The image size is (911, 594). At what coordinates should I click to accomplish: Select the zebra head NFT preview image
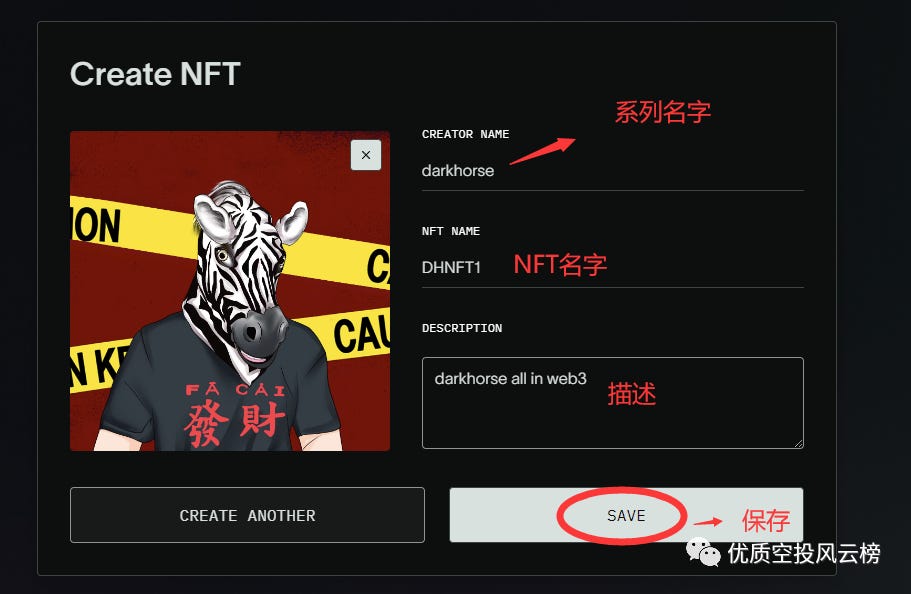click(230, 291)
